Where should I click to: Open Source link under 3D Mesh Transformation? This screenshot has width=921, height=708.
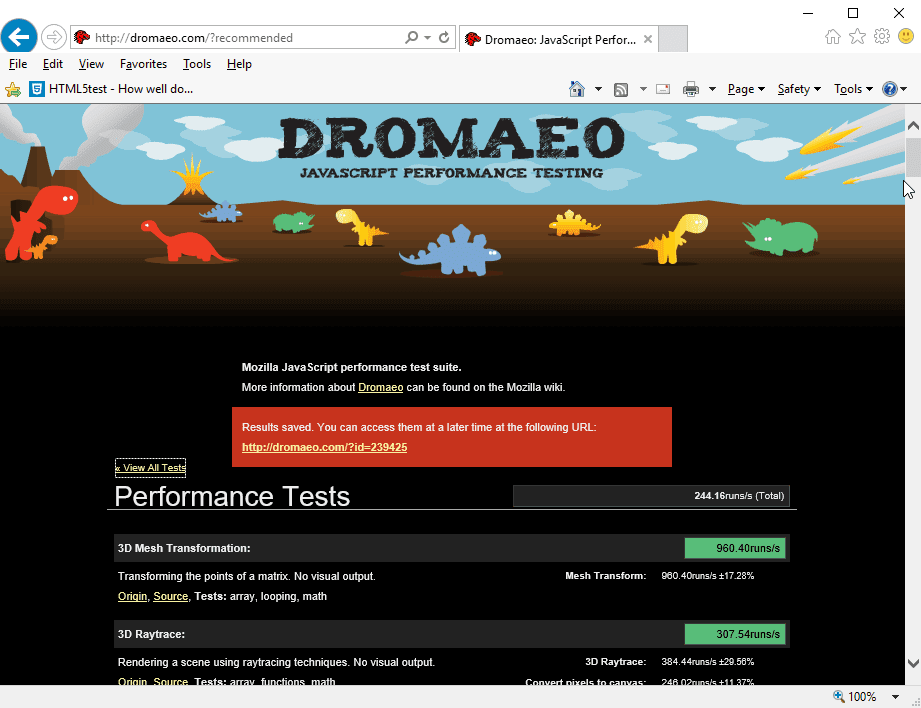click(170, 596)
